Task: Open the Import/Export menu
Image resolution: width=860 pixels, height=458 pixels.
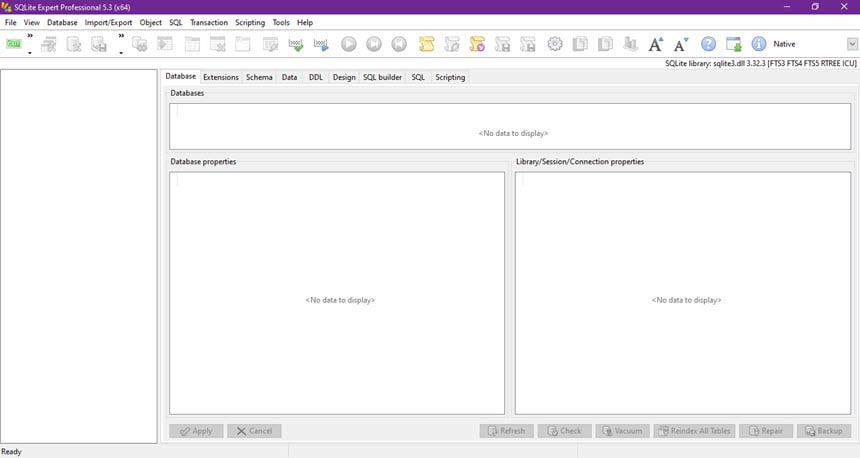Action: point(109,22)
